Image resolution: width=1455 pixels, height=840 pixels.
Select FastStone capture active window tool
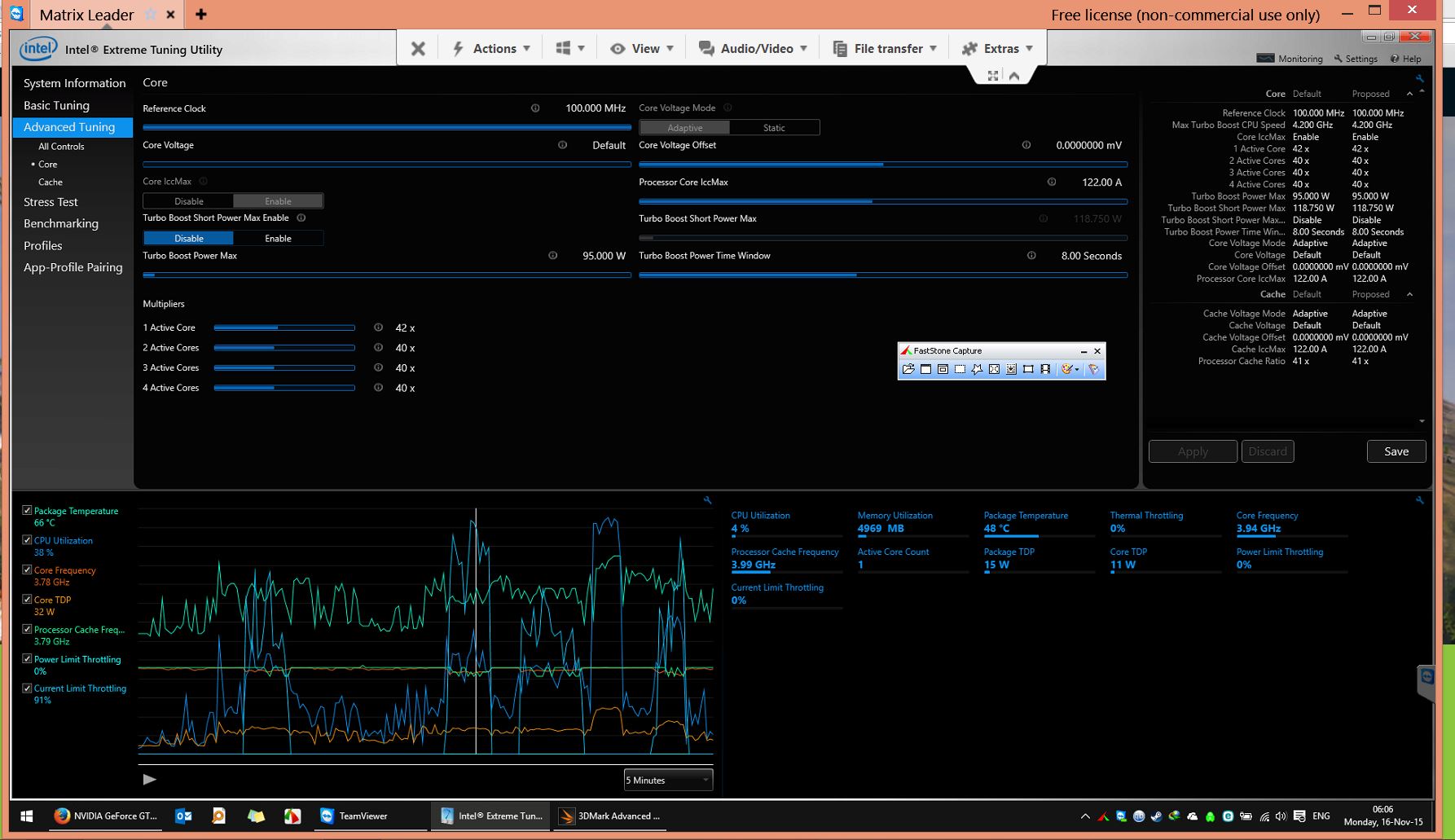pyautogui.click(x=925, y=369)
